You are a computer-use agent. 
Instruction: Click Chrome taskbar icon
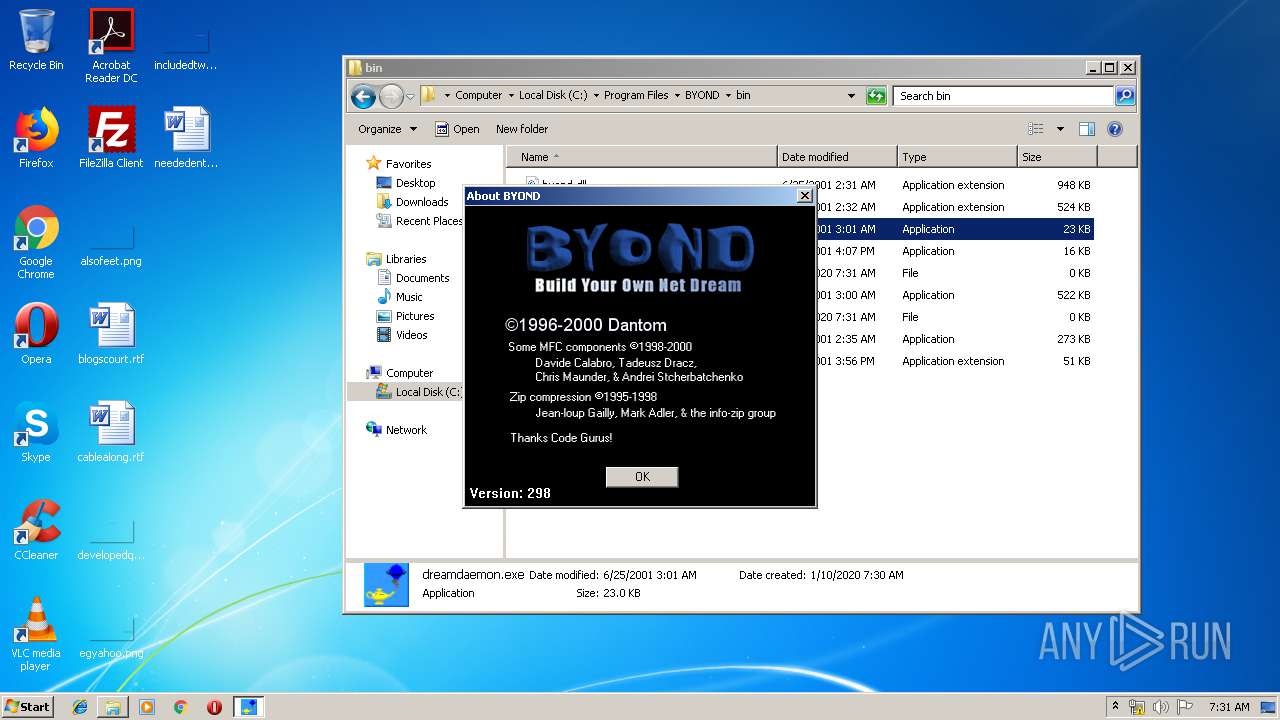(x=181, y=707)
